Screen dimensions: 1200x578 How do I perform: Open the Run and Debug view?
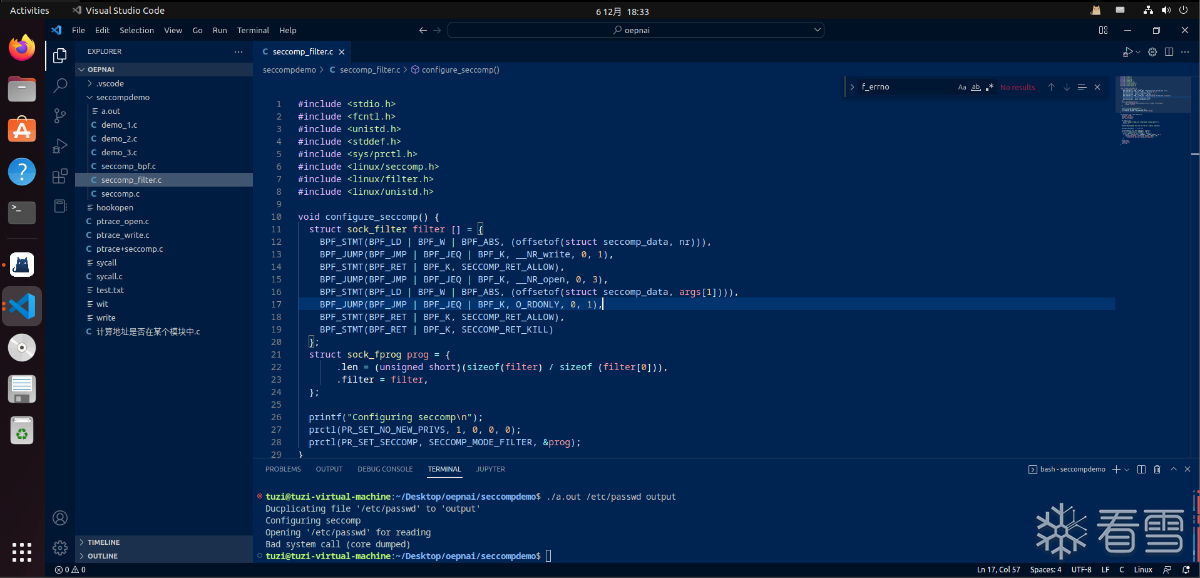pyautogui.click(x=60, y=146)
